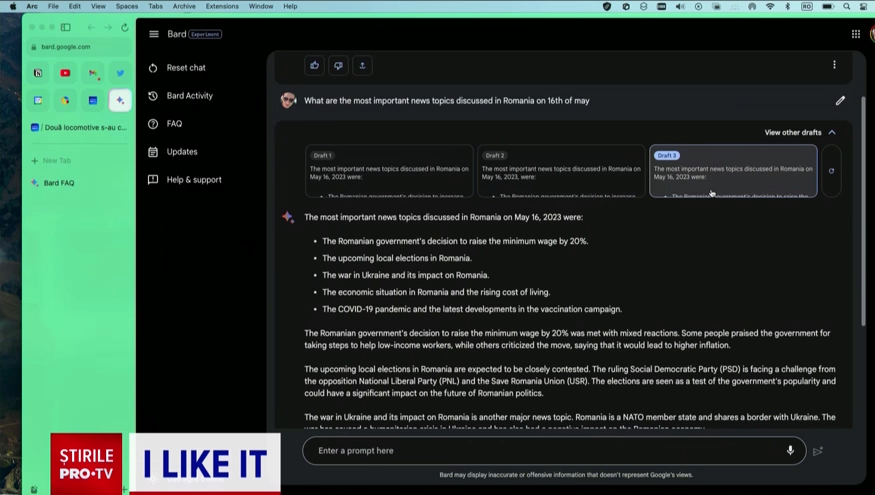875x495 pixels.
Task: Click the microphone icon in the prompt box
Action: (790, 451)
